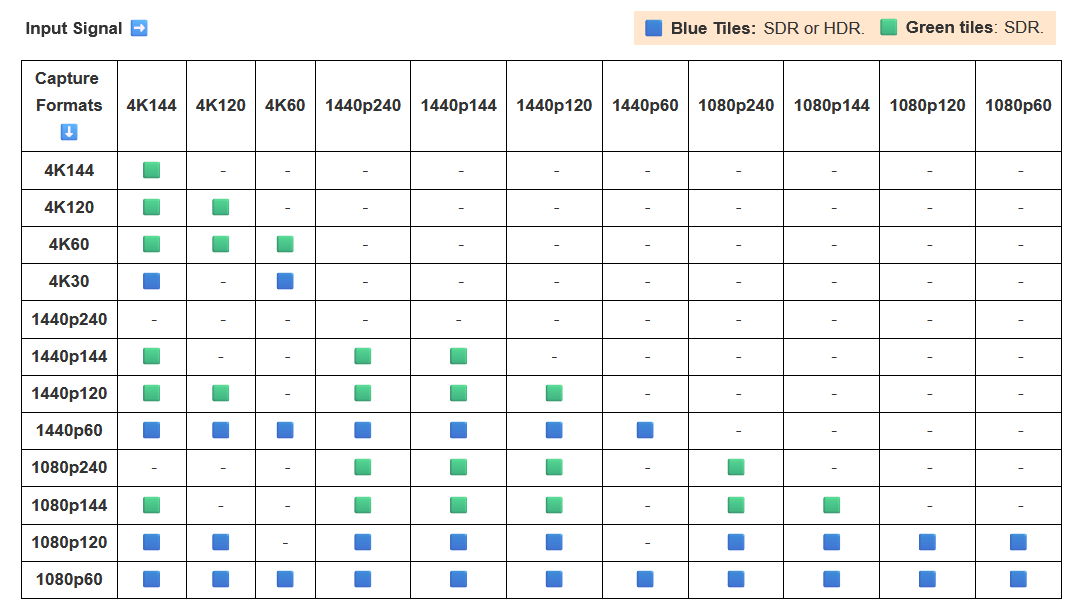Click green tile for 1080p144 capture, 1080p144 input

832,505
